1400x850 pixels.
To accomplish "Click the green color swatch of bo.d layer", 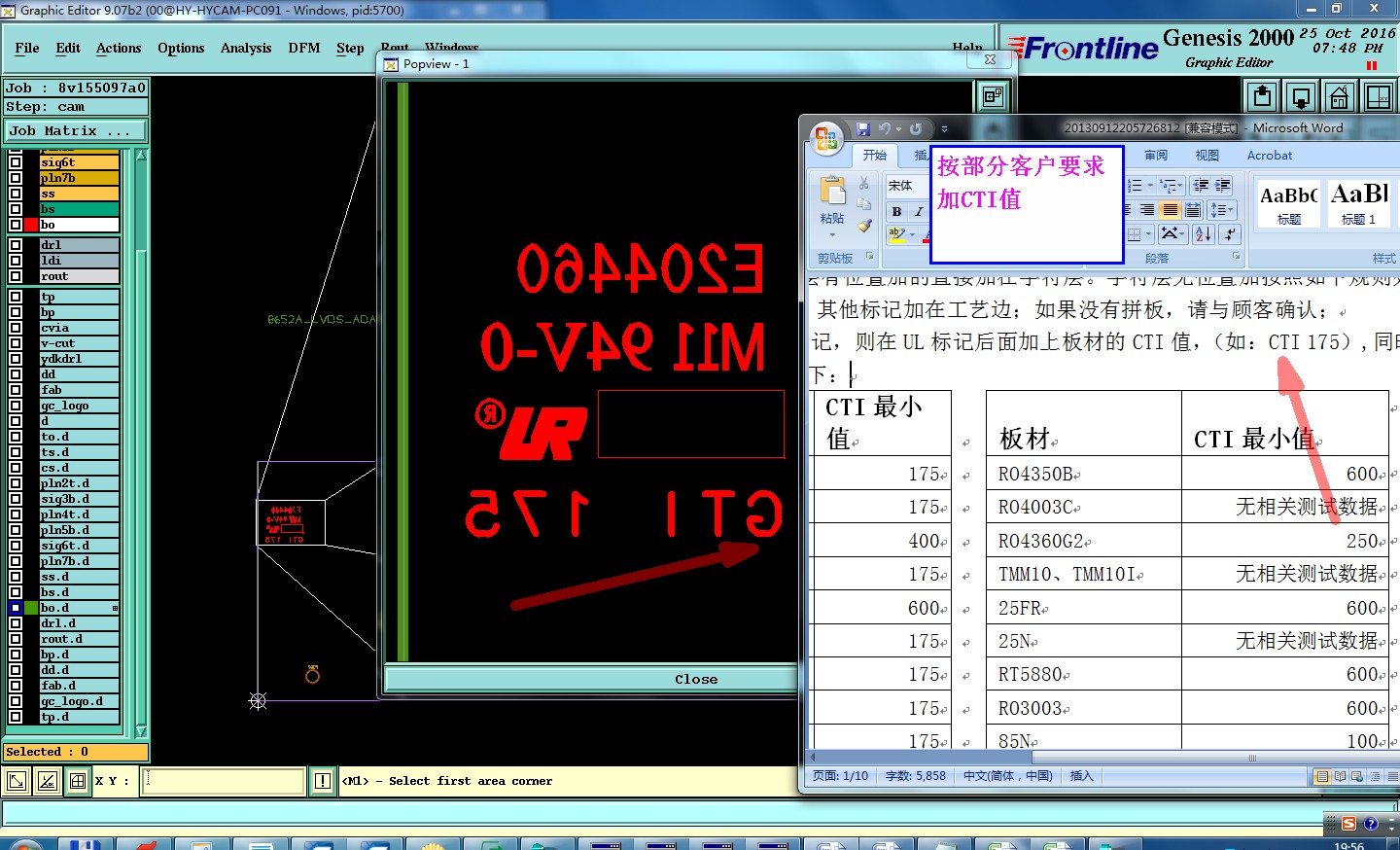I will coord(31,608).
